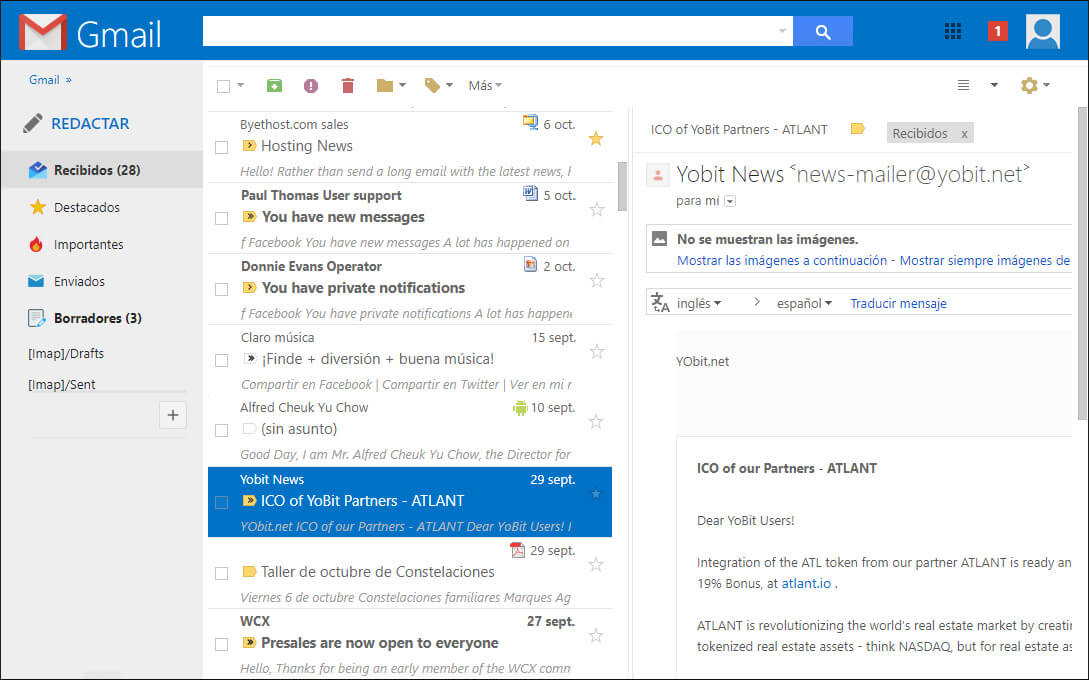This screenshot has width=1089, height=680.
Task: Expand the density view dropdown arrow
Action: click(x=994, y=85)
